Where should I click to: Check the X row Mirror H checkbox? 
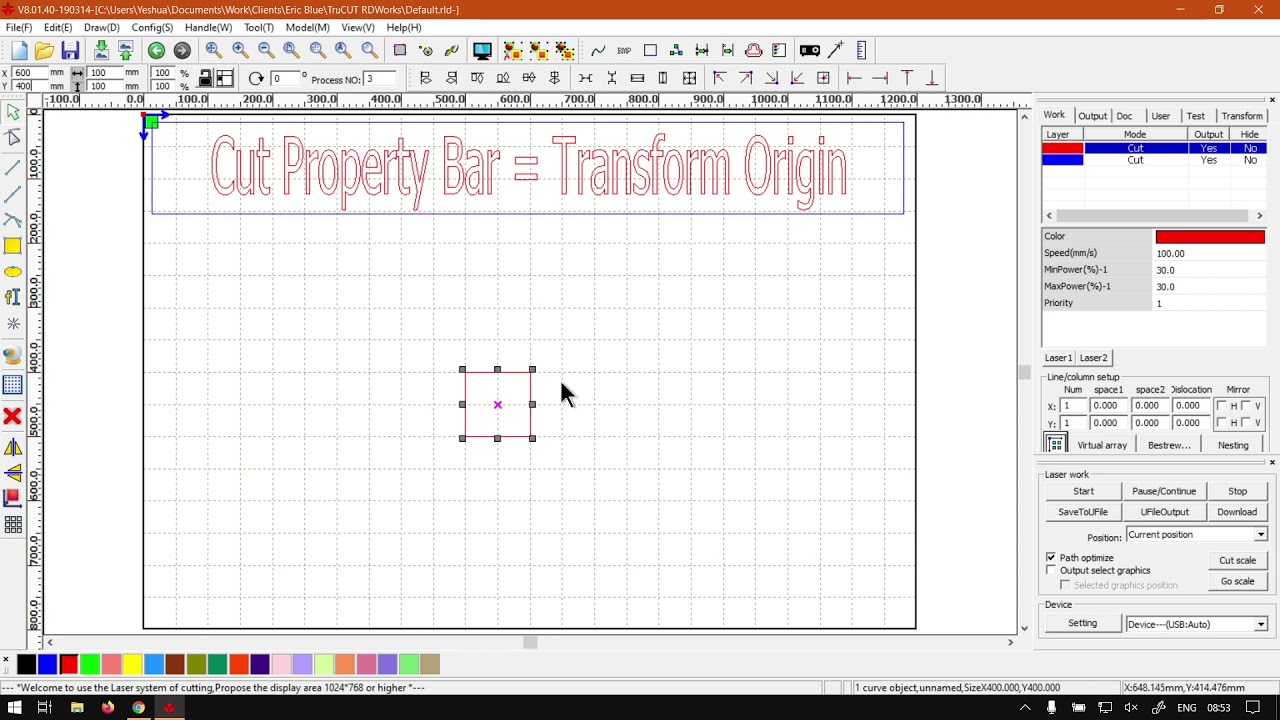click(1222, 406)
